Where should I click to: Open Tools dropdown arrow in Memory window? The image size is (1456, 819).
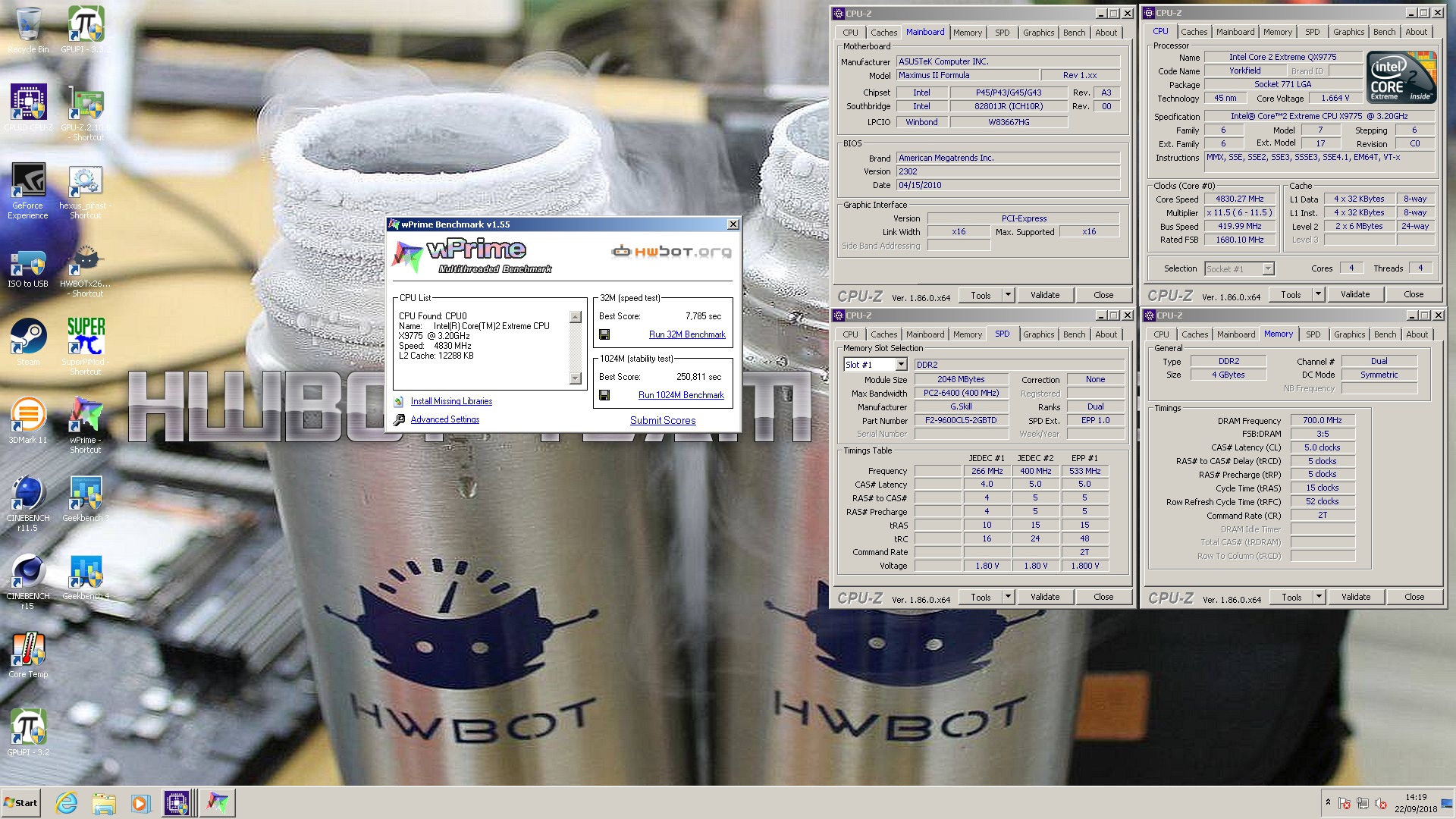tap(1319, 597)
